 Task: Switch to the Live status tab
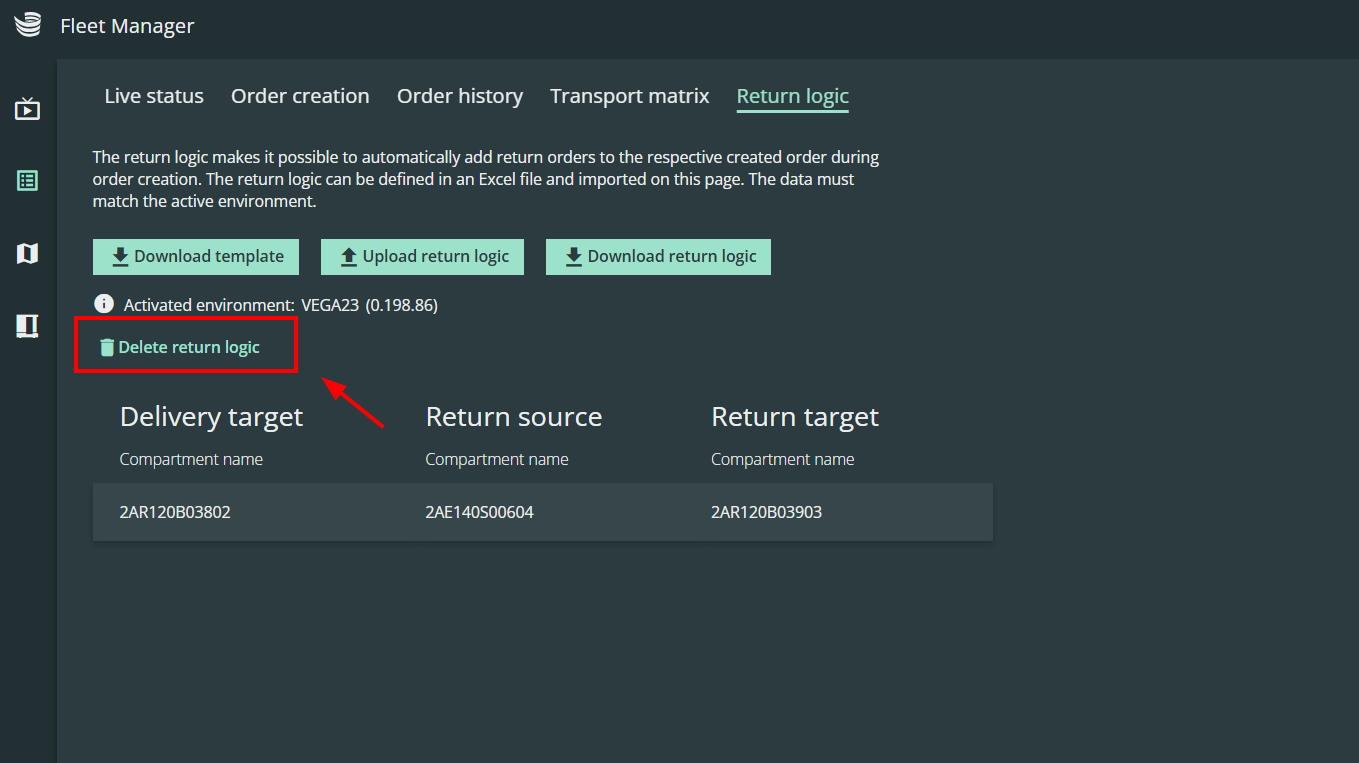(x=154, y=96)
